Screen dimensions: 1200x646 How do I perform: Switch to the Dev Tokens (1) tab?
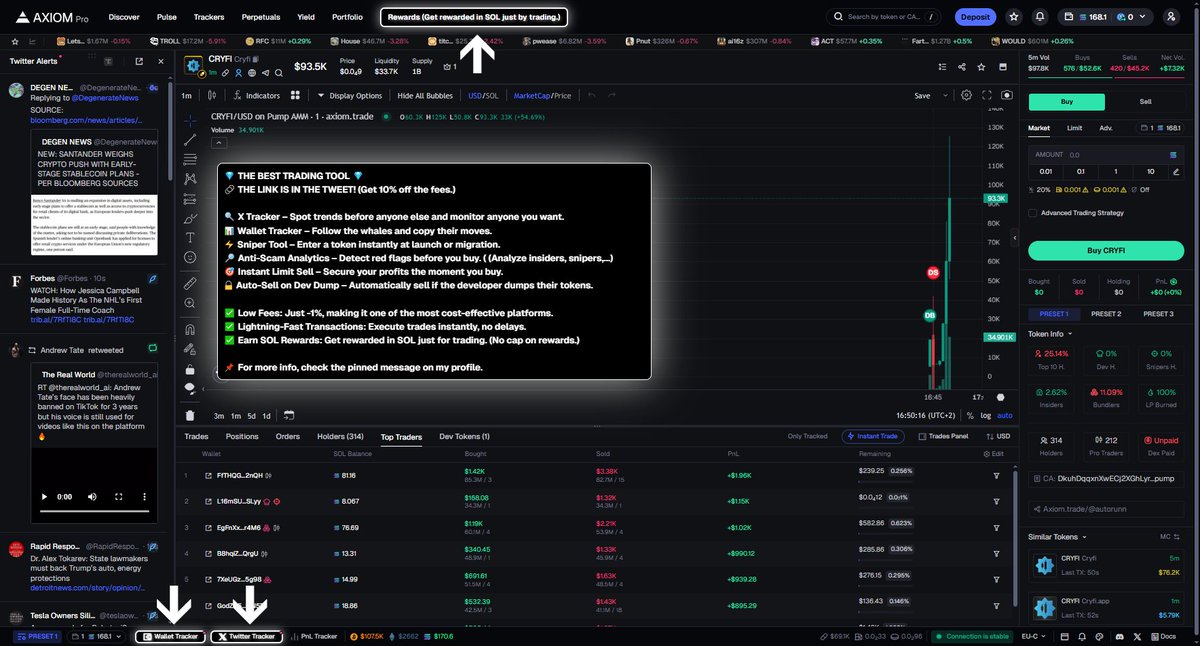coord(464,436)
